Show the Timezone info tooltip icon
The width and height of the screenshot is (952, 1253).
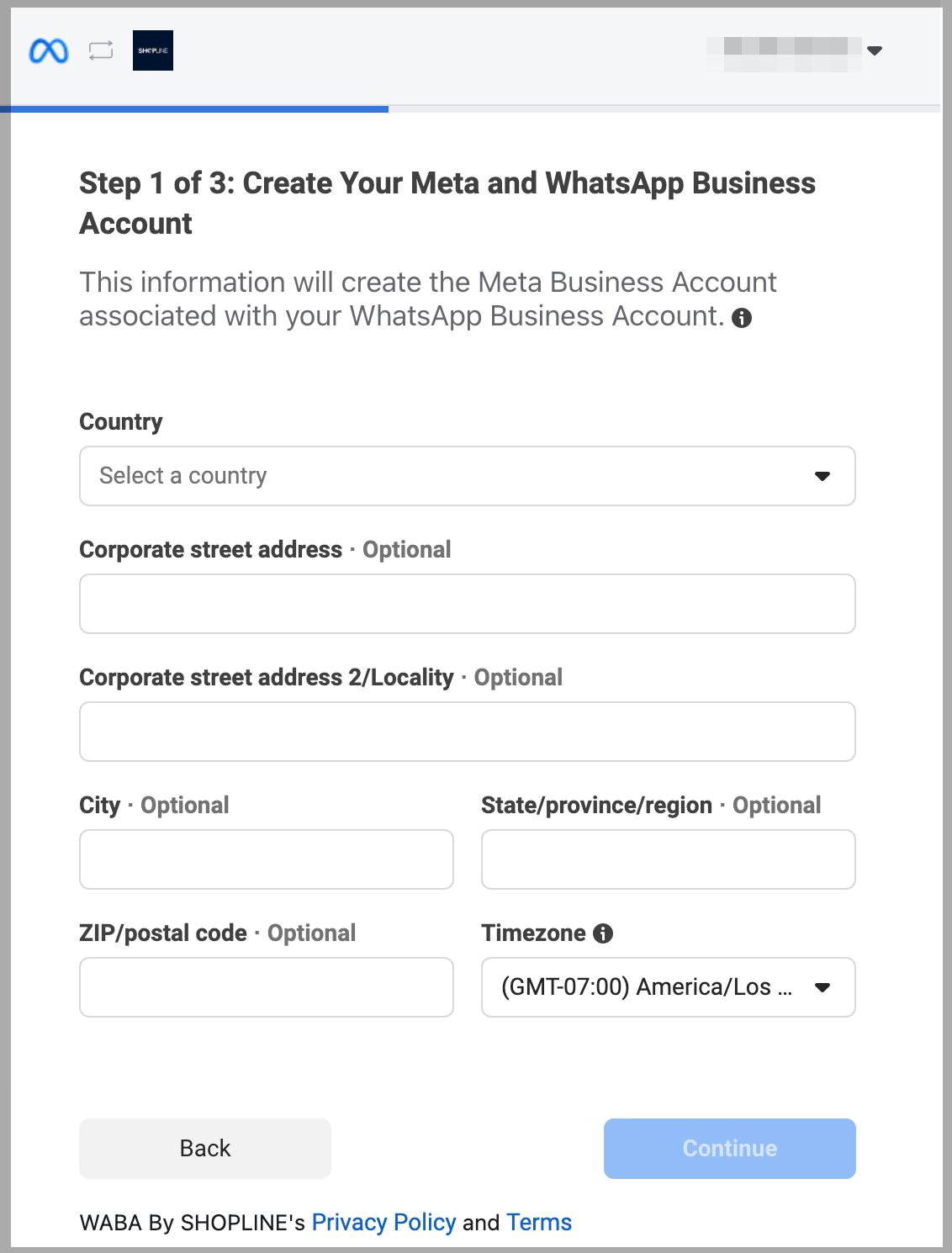(603, 933)
